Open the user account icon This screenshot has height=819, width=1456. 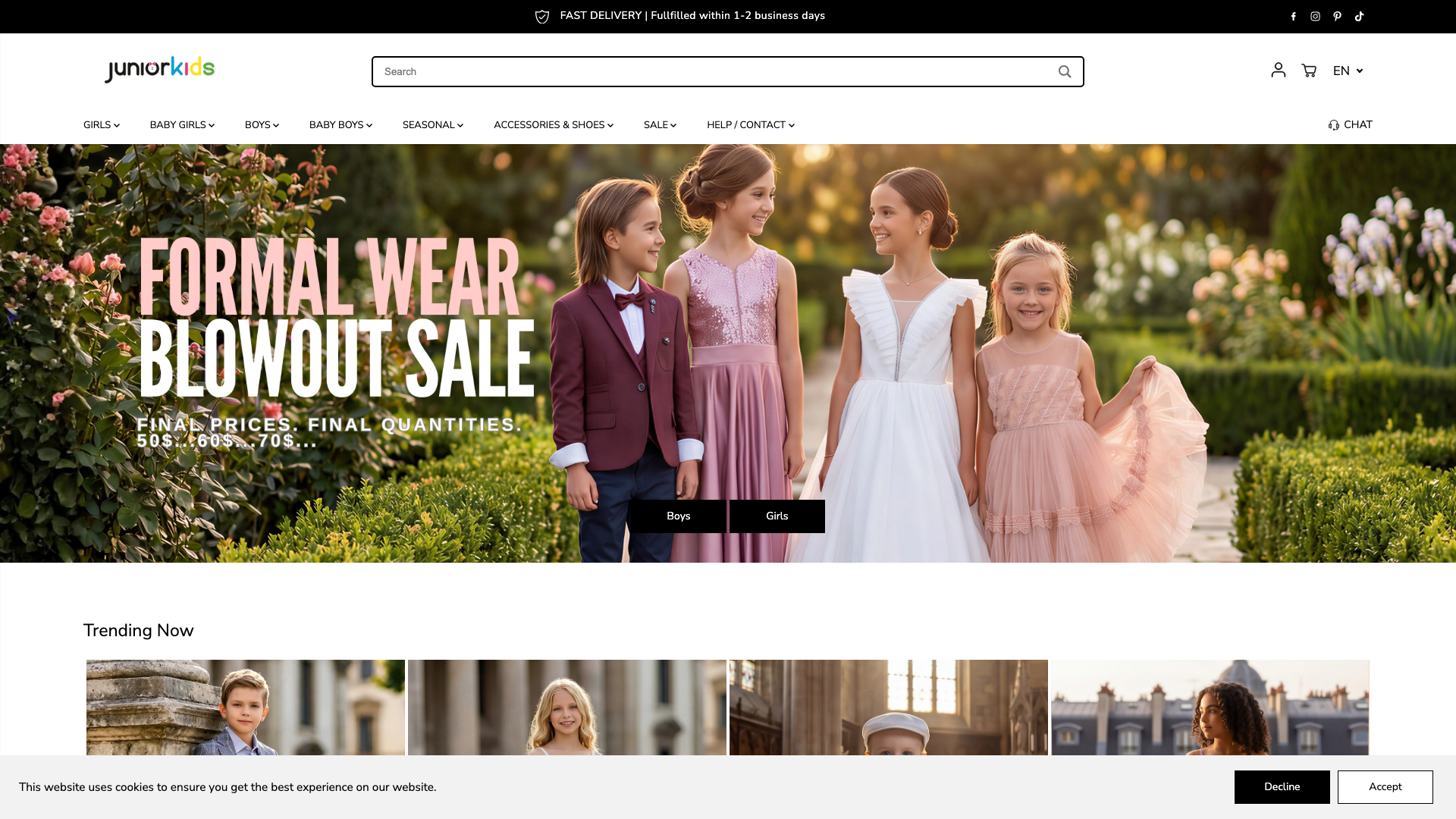1279,70
